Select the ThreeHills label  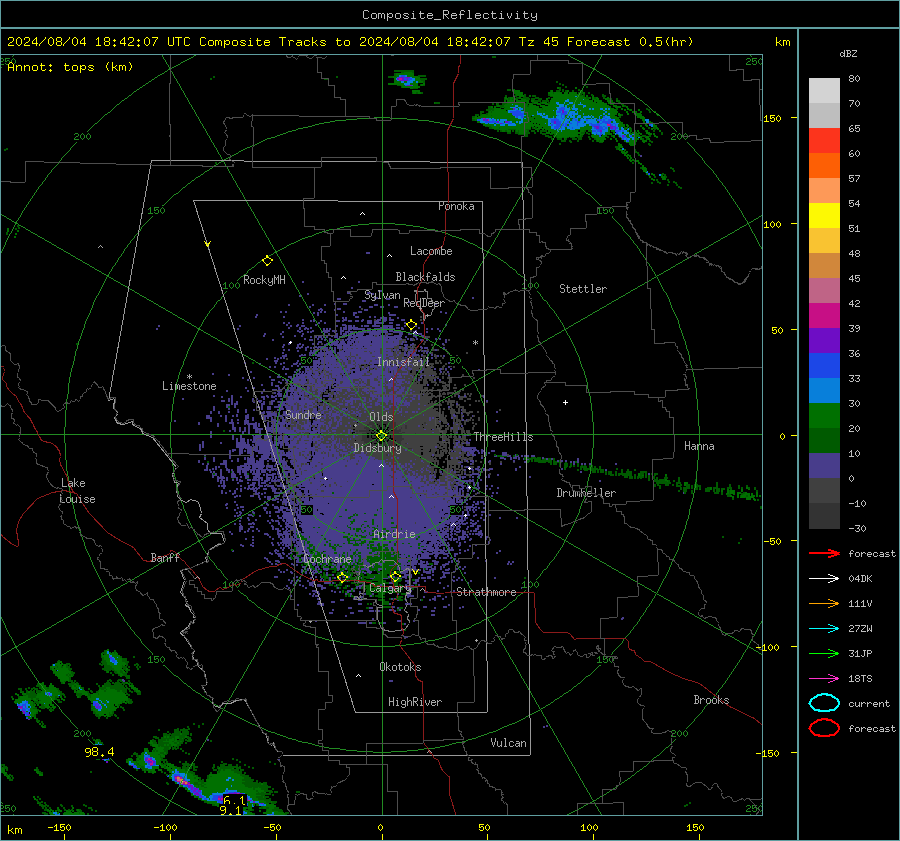pos(503,437)
